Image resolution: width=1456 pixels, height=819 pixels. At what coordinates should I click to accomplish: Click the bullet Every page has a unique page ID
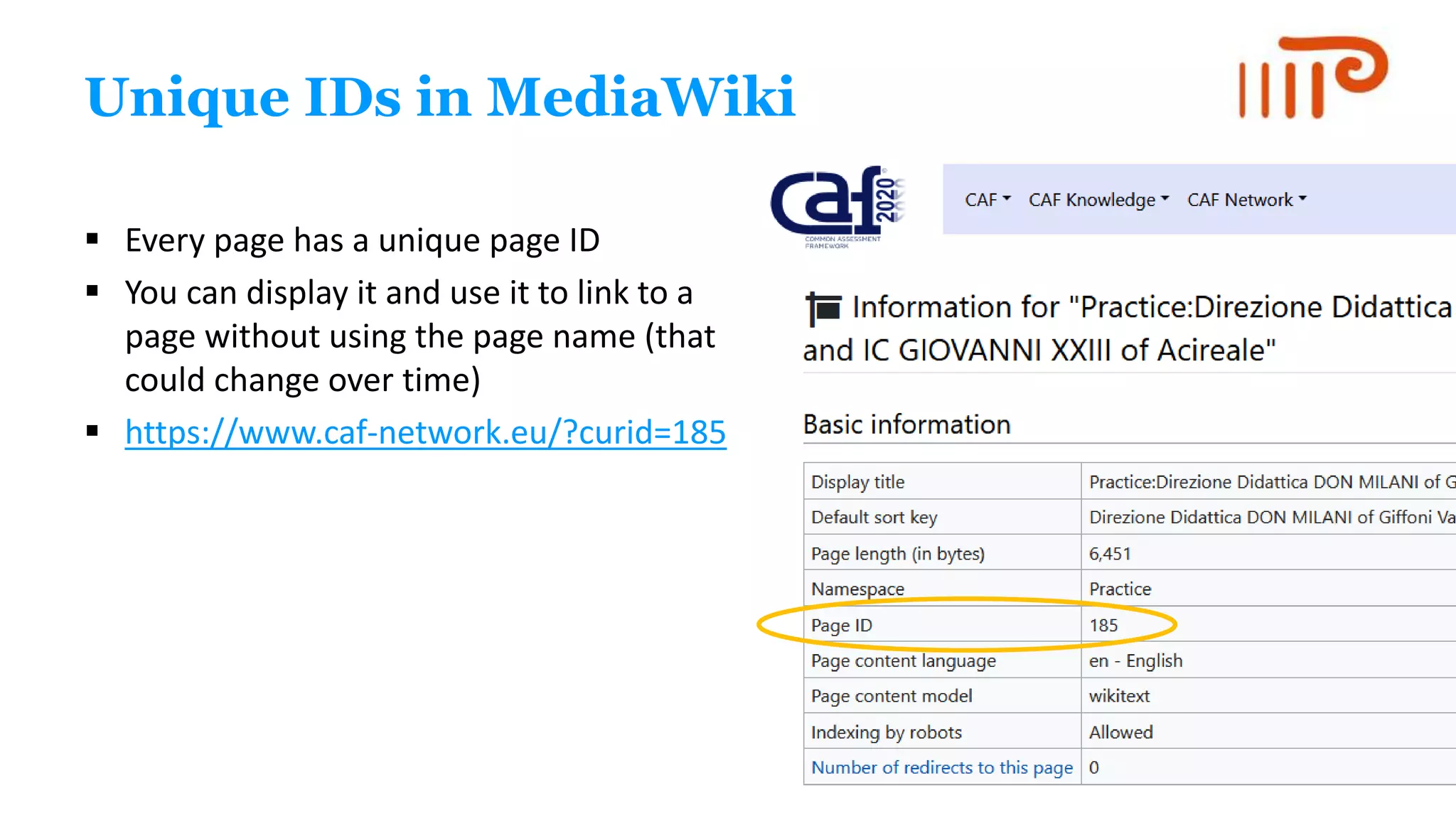coord(363,240)
